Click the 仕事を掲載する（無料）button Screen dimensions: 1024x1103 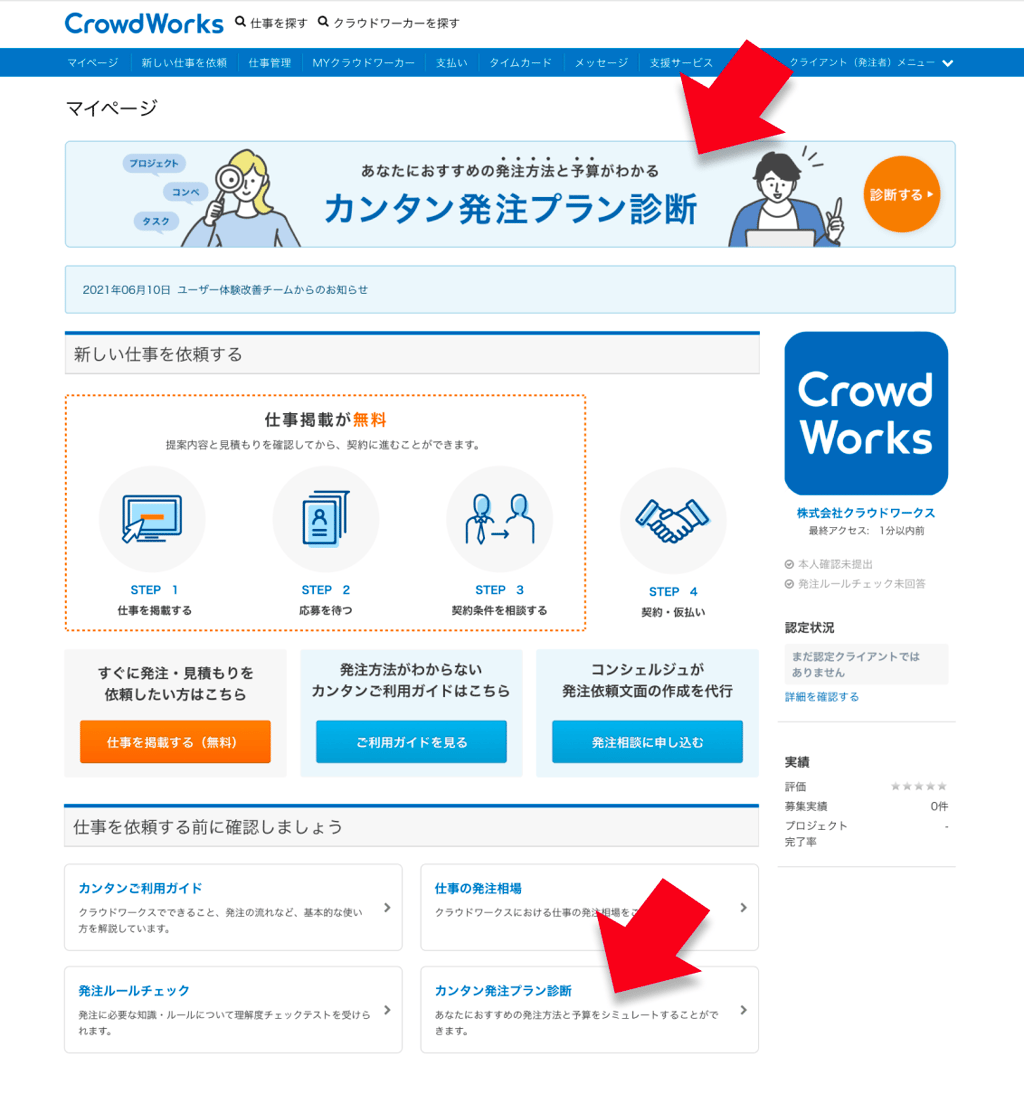tap(175, 742)
